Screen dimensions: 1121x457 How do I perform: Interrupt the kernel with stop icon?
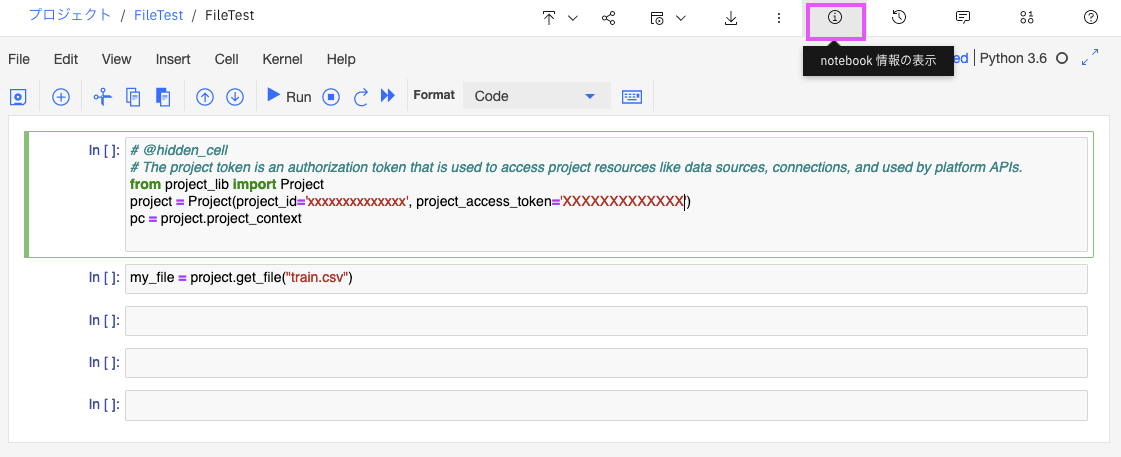[x=330, y=97]
